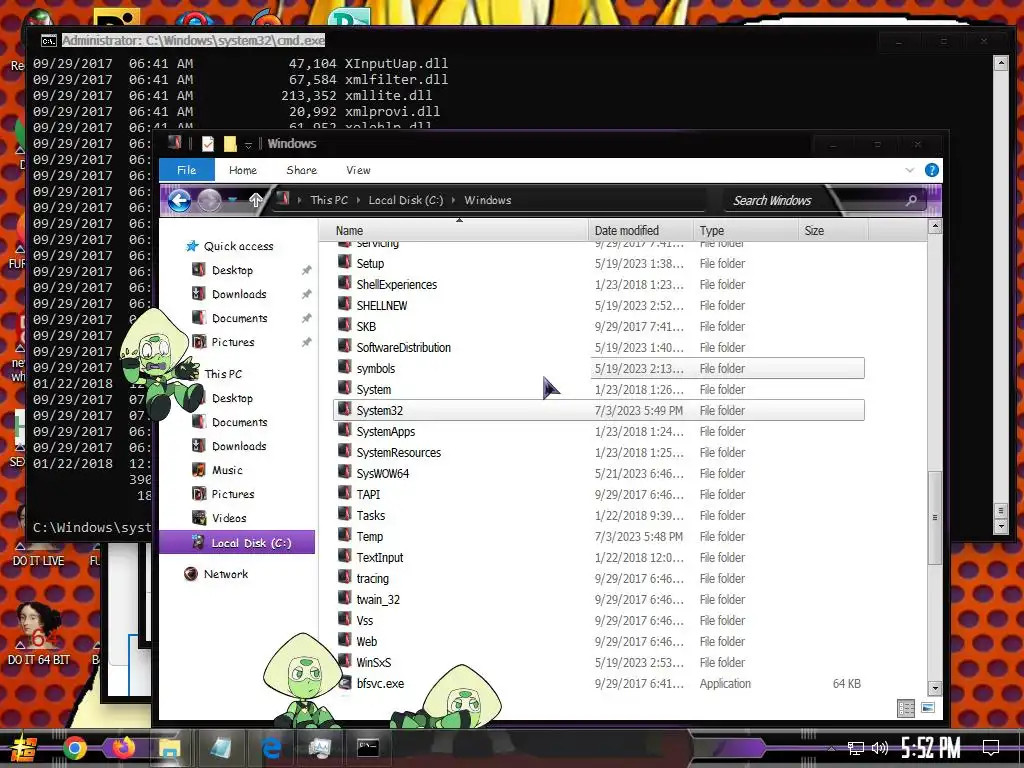The image size is (1024, 768).
Task: Expand the ribbon with the chevron
Action: coord(910,170)
